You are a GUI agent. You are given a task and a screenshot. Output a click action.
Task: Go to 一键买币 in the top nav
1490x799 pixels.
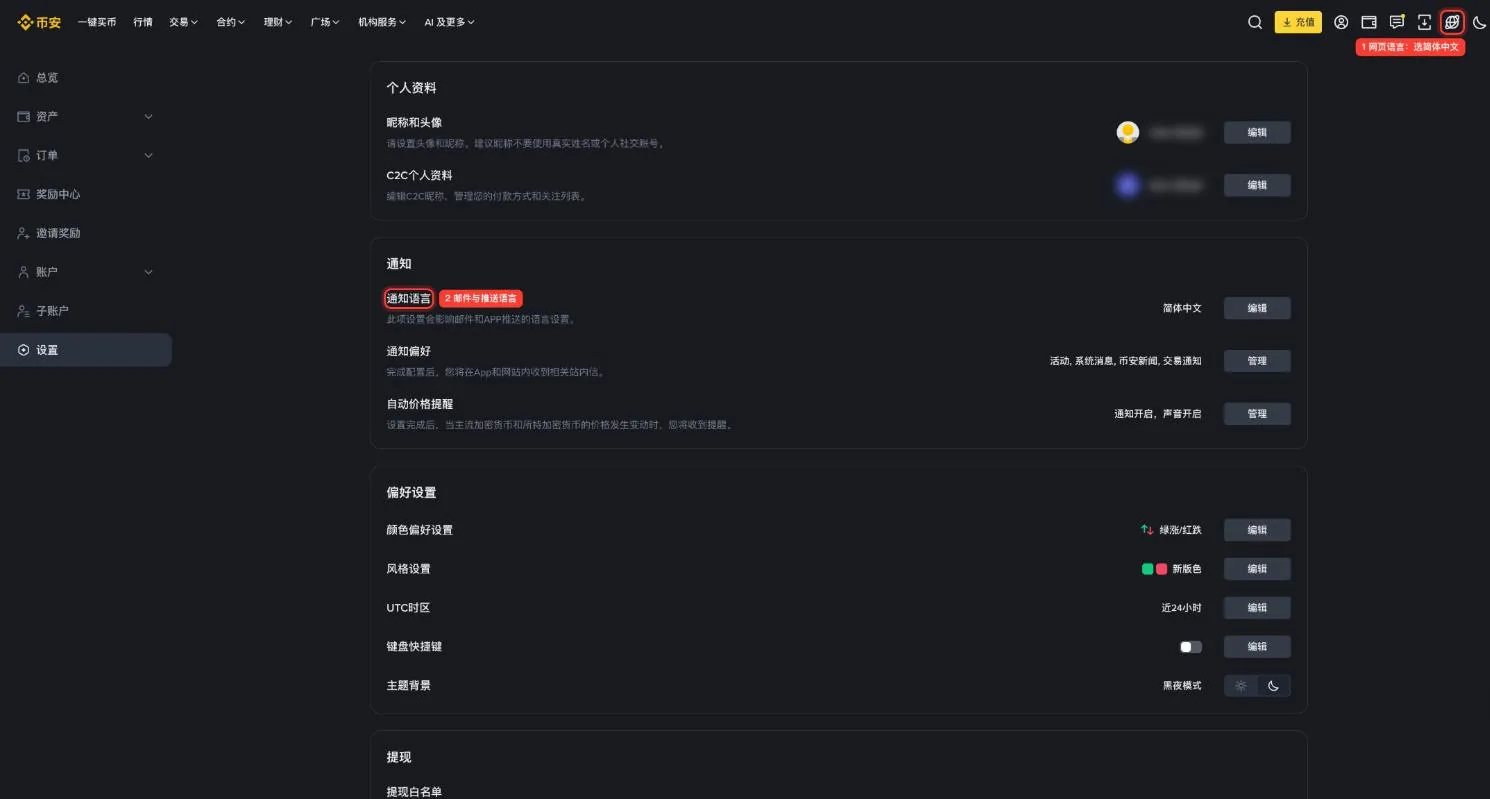point(97,22)
